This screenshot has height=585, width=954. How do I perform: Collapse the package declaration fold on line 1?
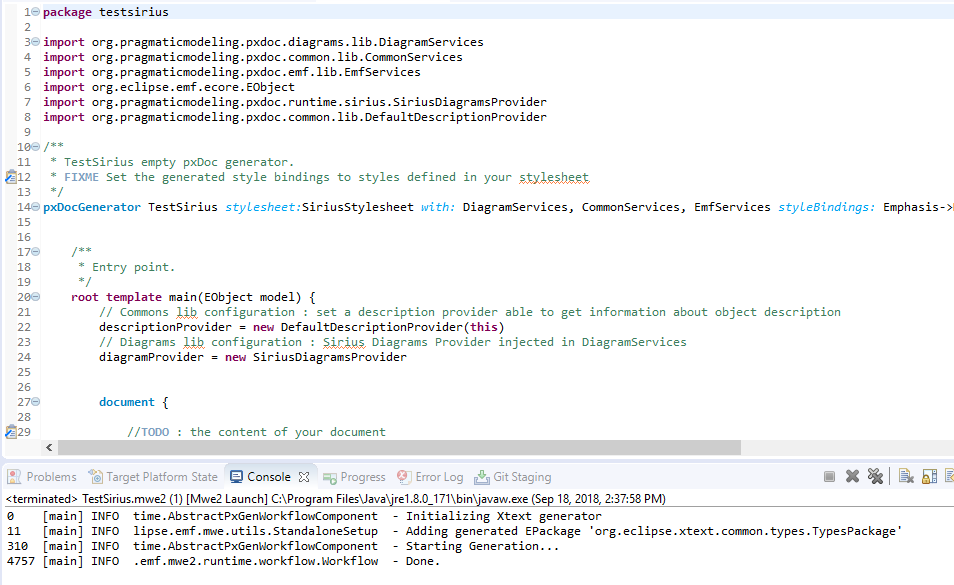pos(36,12)
